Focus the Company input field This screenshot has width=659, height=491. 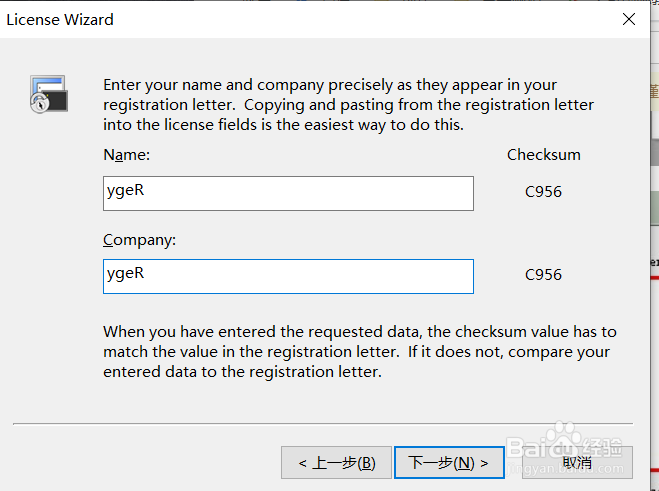tap(288, 276)
